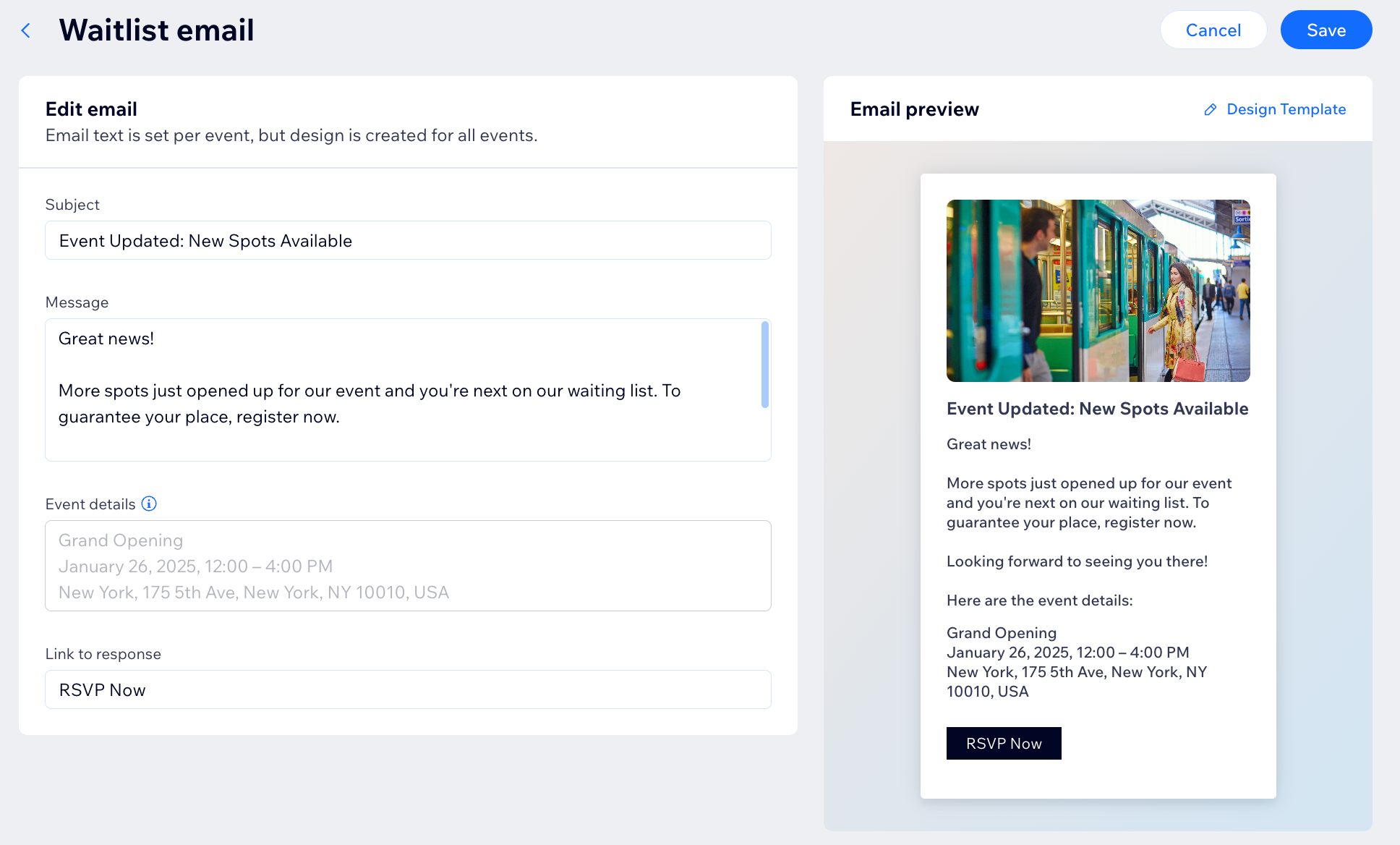Click the Message box scrollbar
The height and width of the screenshot is (845, 1400).
pyautogui.click(x=764, y=365)
